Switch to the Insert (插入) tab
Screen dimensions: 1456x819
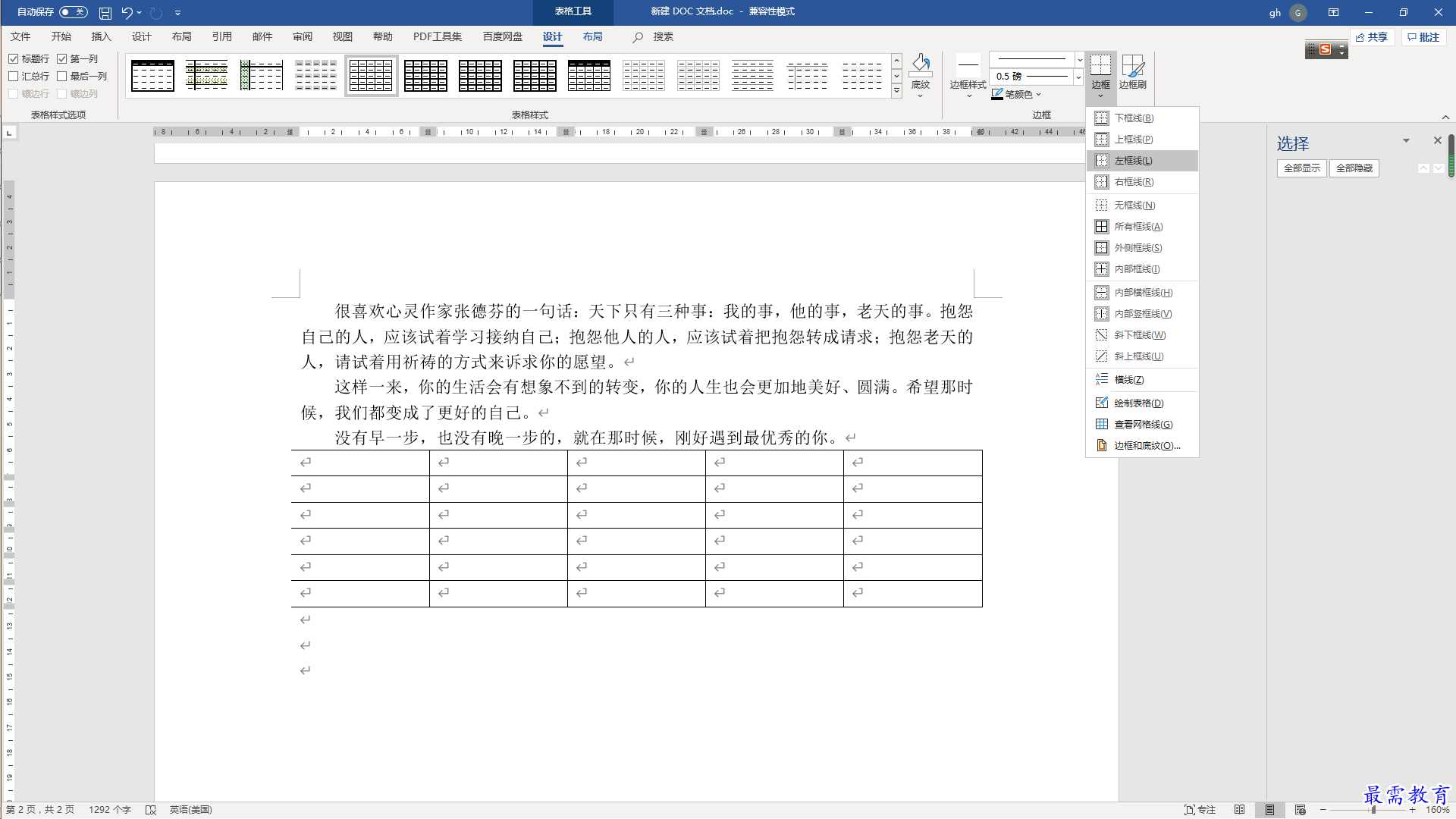click(x=101, y=36)
